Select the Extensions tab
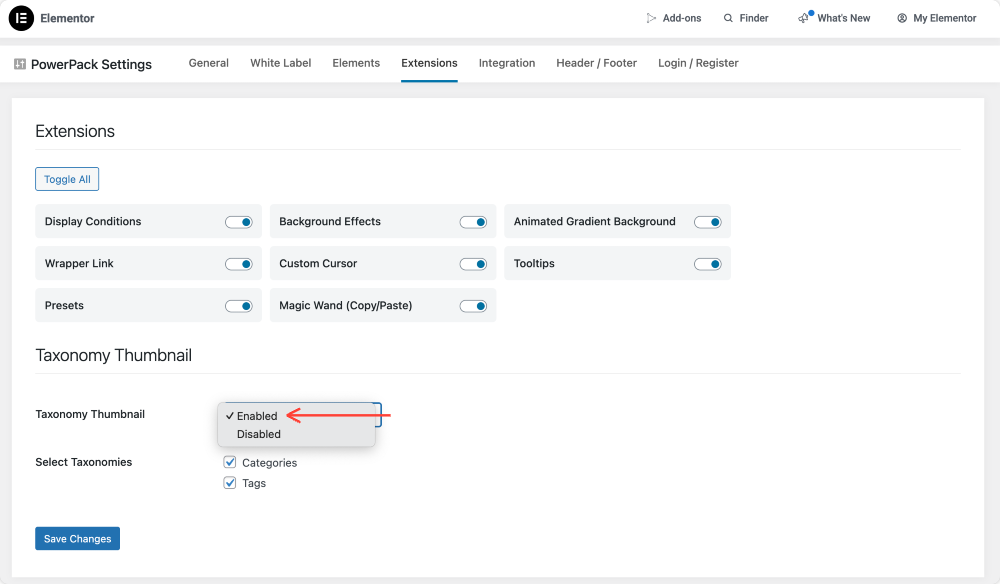This screenshot has height=584, width=1000. (x=429, y=63)
